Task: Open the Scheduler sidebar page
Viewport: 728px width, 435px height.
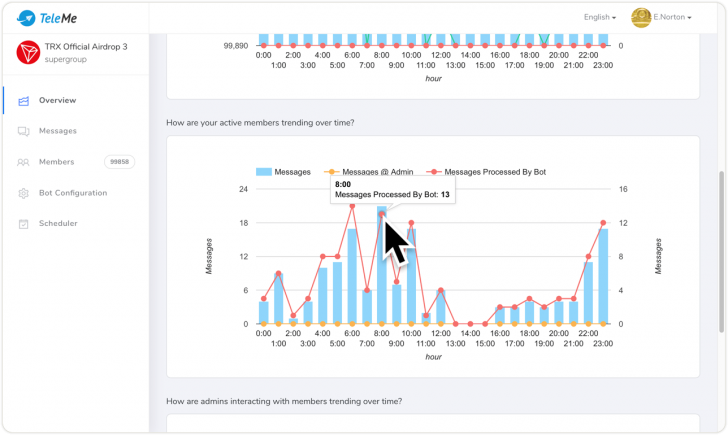Action: (x=58, y=224)
